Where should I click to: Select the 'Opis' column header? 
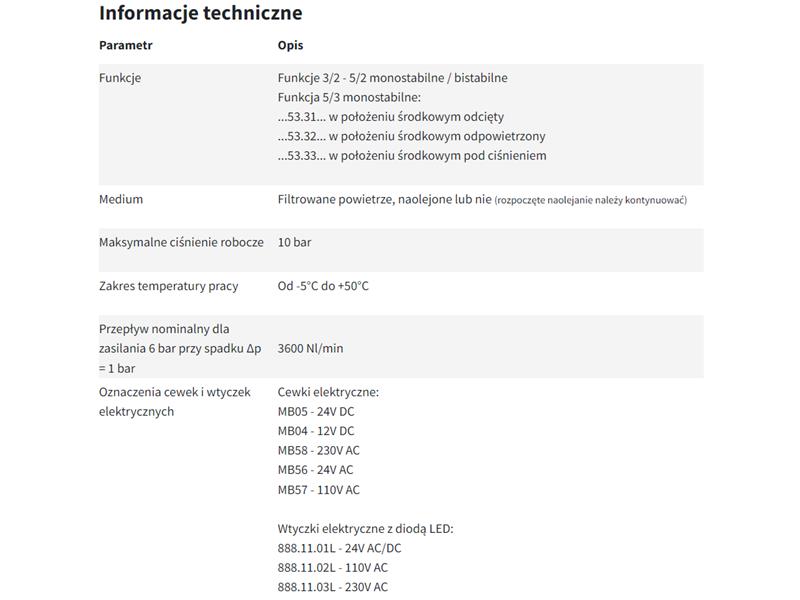pyautogui.click(x=290, y=45)
